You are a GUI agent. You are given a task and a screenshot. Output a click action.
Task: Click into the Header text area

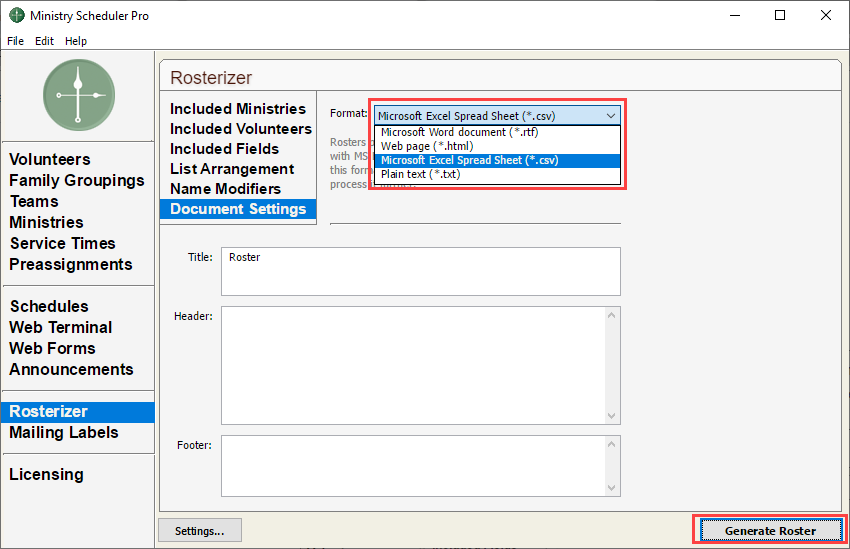414,366
